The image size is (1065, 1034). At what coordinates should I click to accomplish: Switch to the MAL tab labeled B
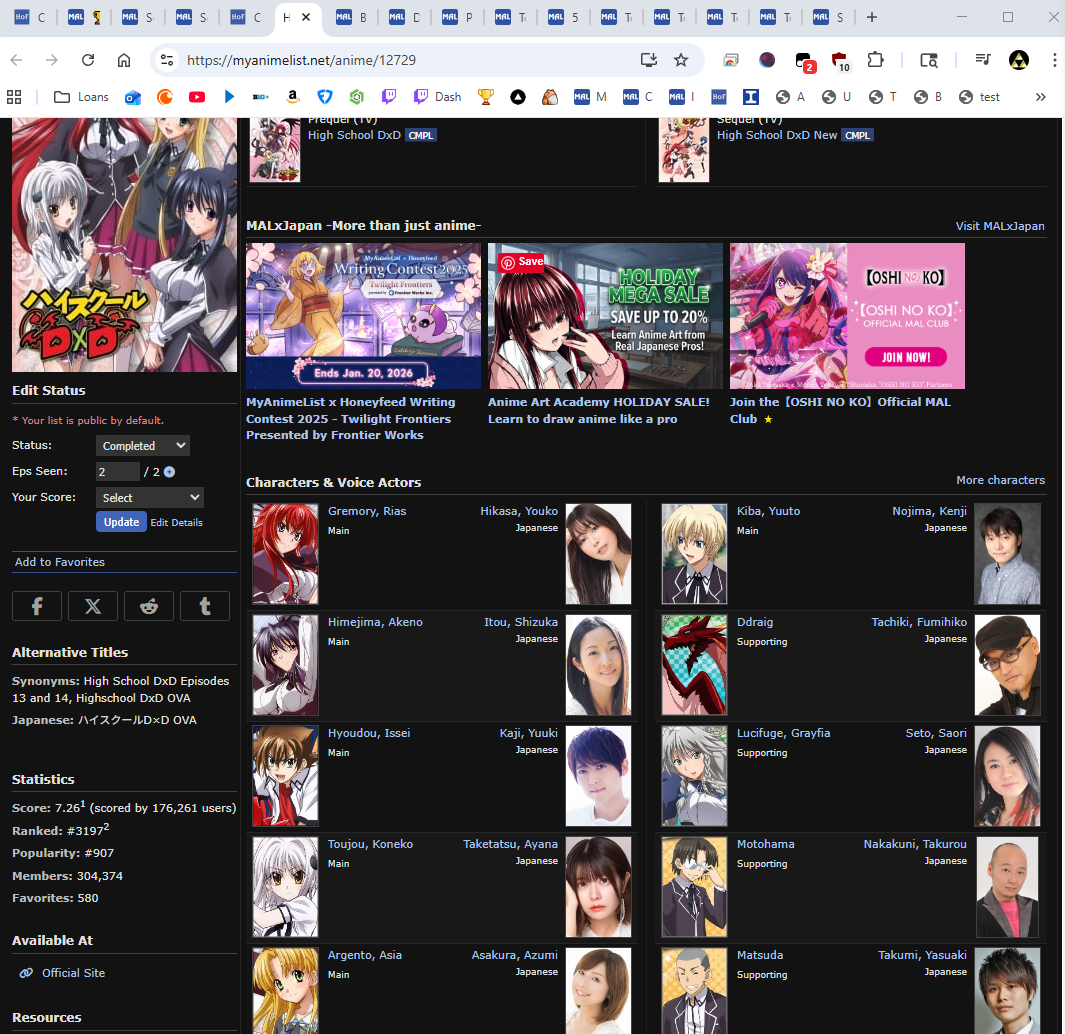pyautogui.click(x=351, y=18)
